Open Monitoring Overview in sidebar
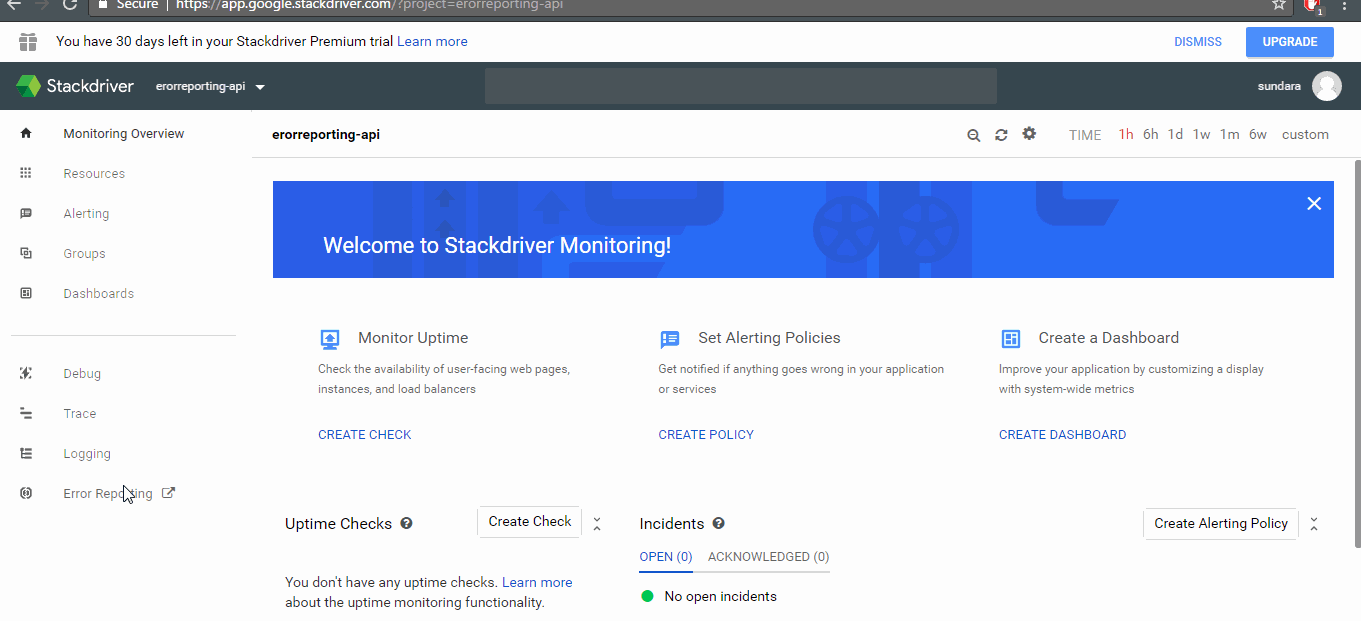1361x621 pixels. point(124,133)
